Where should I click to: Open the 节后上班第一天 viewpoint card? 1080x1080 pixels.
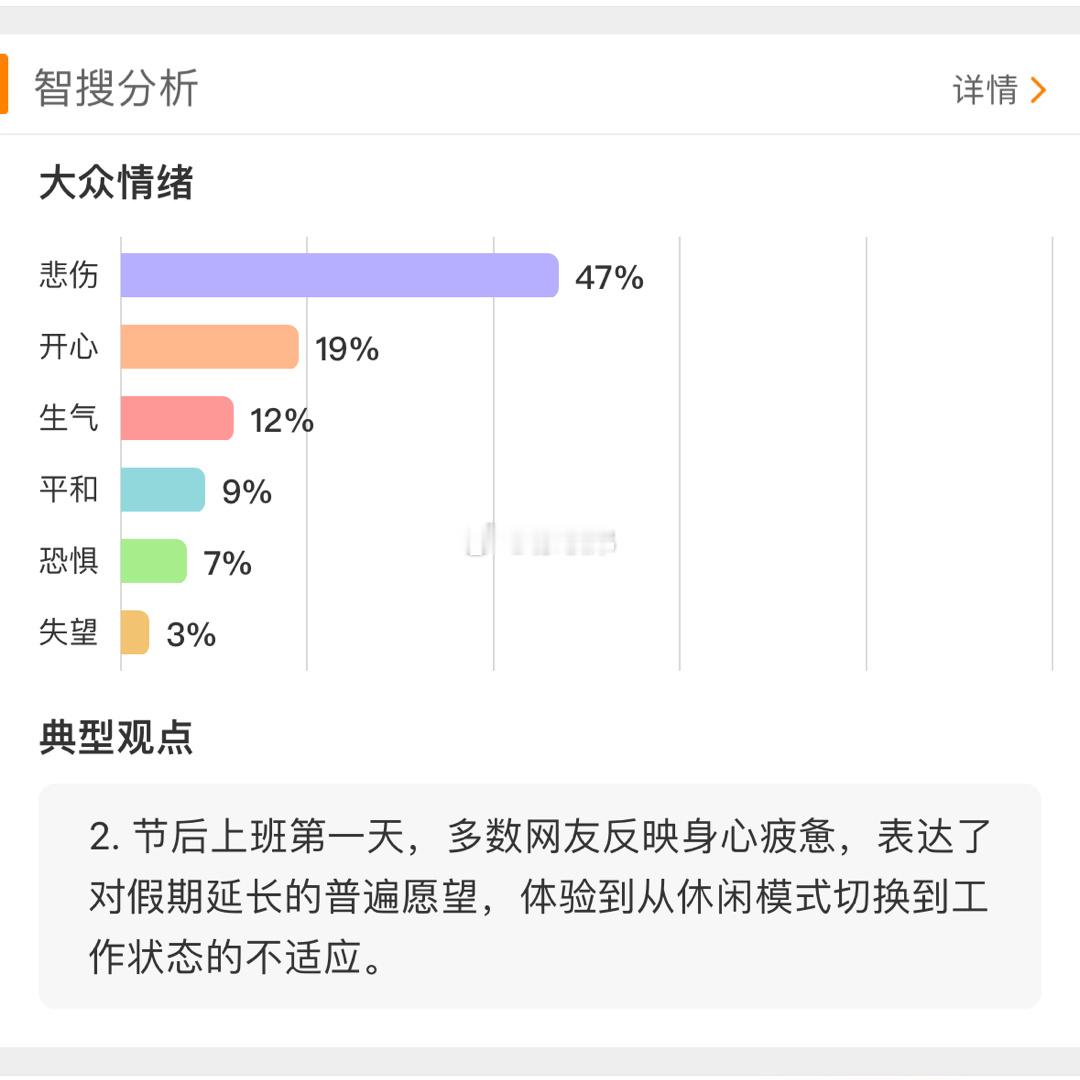tap(539, 896)
